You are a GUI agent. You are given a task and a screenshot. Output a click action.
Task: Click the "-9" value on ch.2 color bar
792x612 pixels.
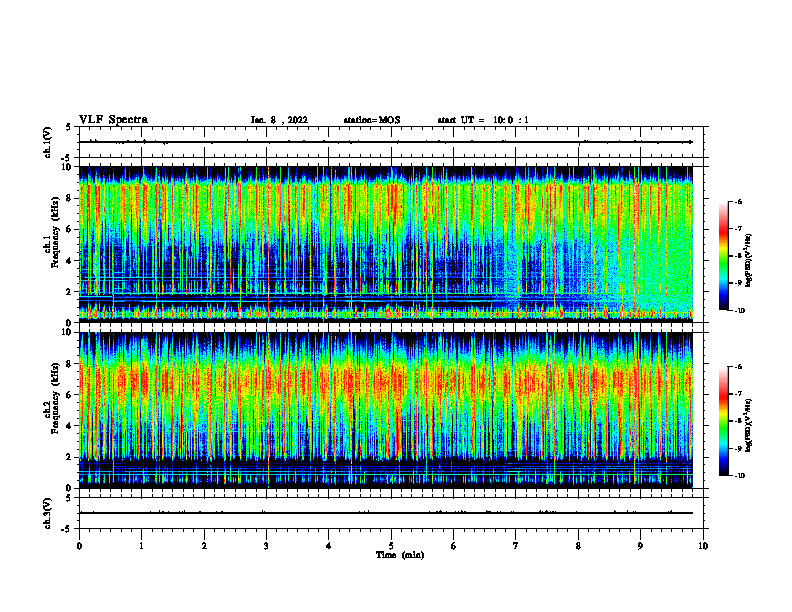click(738, 448)
